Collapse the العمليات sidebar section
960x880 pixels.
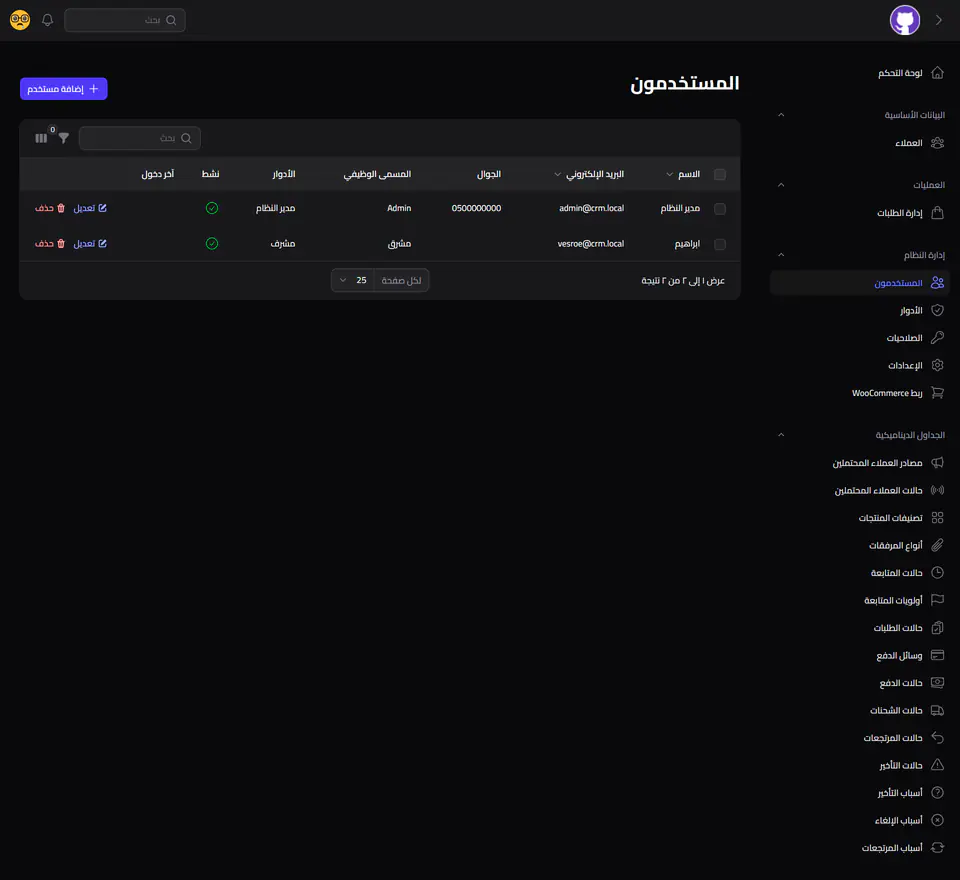781,184
